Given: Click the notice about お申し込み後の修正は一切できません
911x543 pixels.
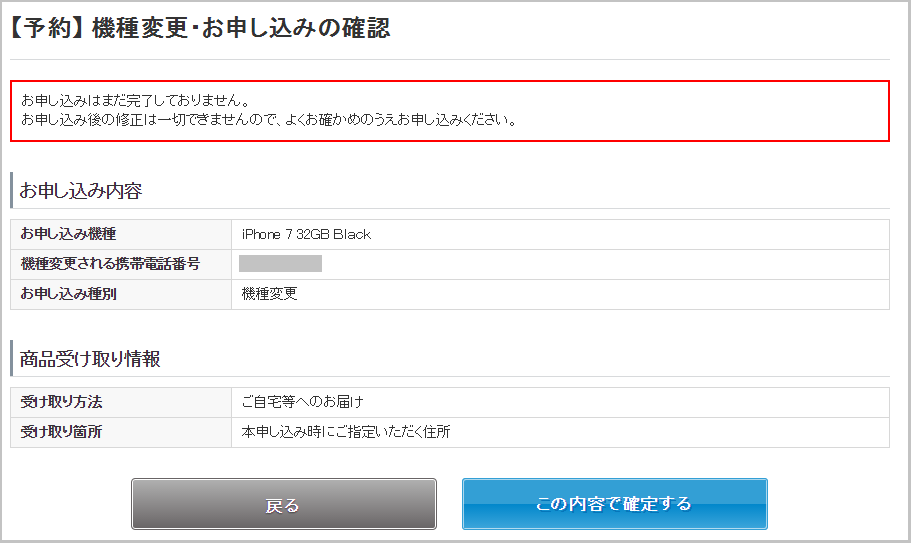Looking at the screenshot, I should pyautogui.click(x=269, y=120).
